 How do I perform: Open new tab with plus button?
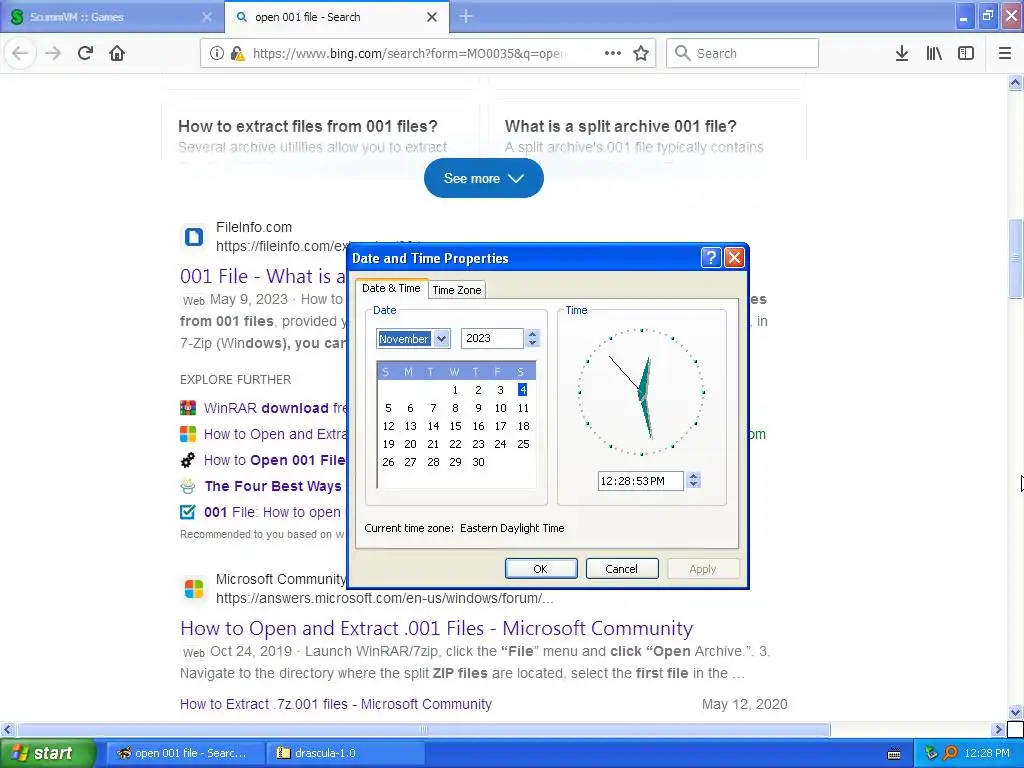click(x=466, y=16)
